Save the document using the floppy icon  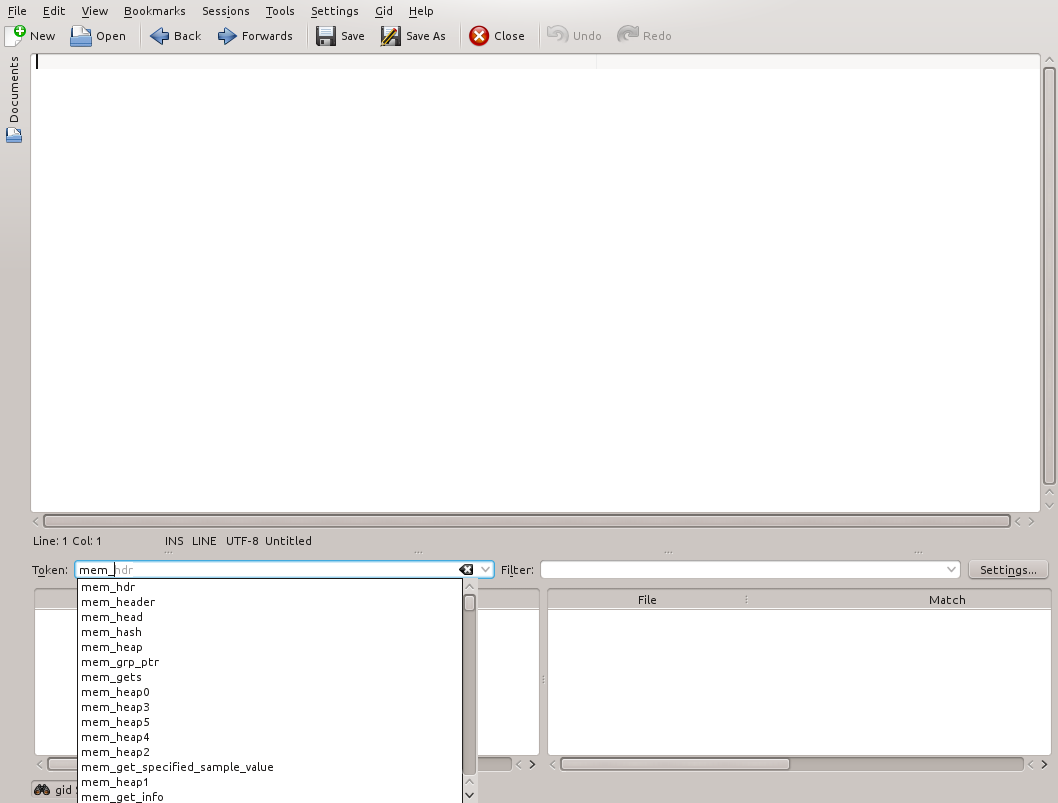(x=326, y=36)
